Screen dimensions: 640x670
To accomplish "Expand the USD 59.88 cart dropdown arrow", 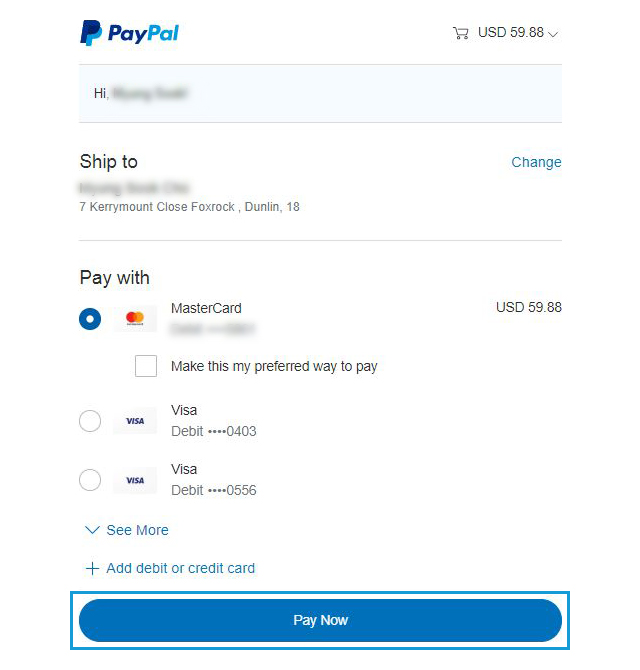I will point(553,34).
